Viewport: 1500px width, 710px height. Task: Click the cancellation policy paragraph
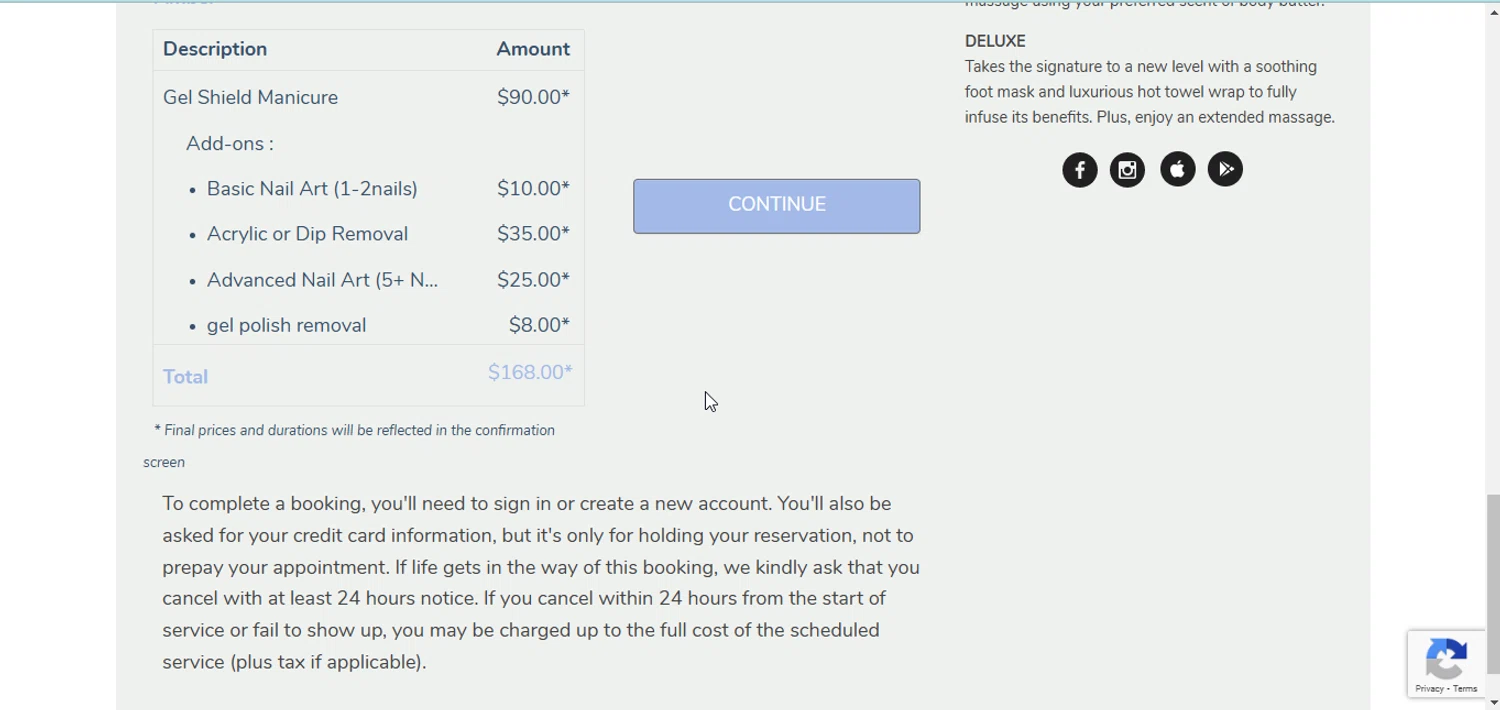tap(541, 583)
